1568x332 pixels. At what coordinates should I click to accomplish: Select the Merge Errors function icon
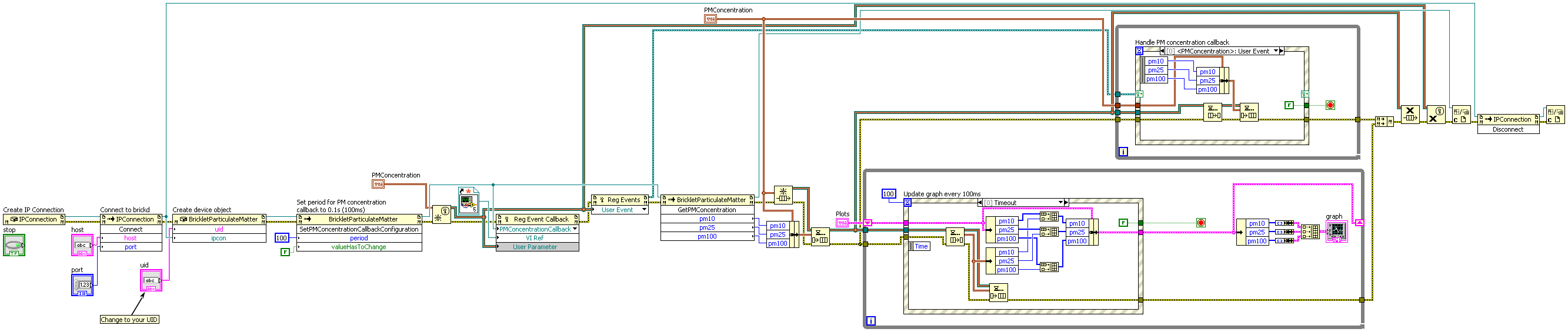tap(1384, 122)
